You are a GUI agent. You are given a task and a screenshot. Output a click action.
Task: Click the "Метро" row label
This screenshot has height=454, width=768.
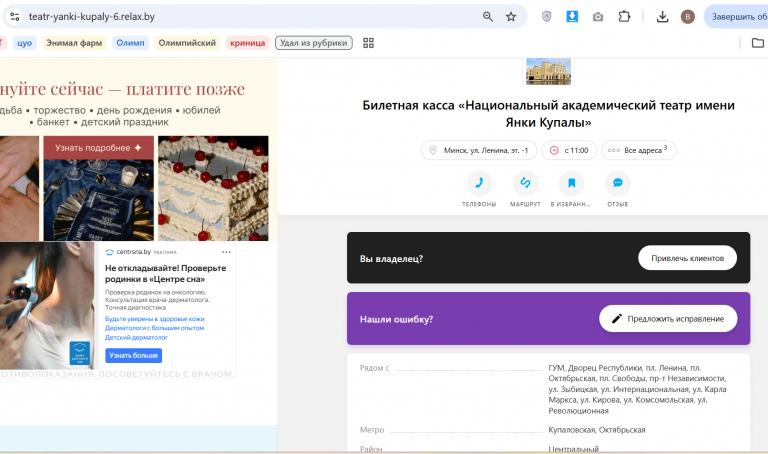pos(372,430)
